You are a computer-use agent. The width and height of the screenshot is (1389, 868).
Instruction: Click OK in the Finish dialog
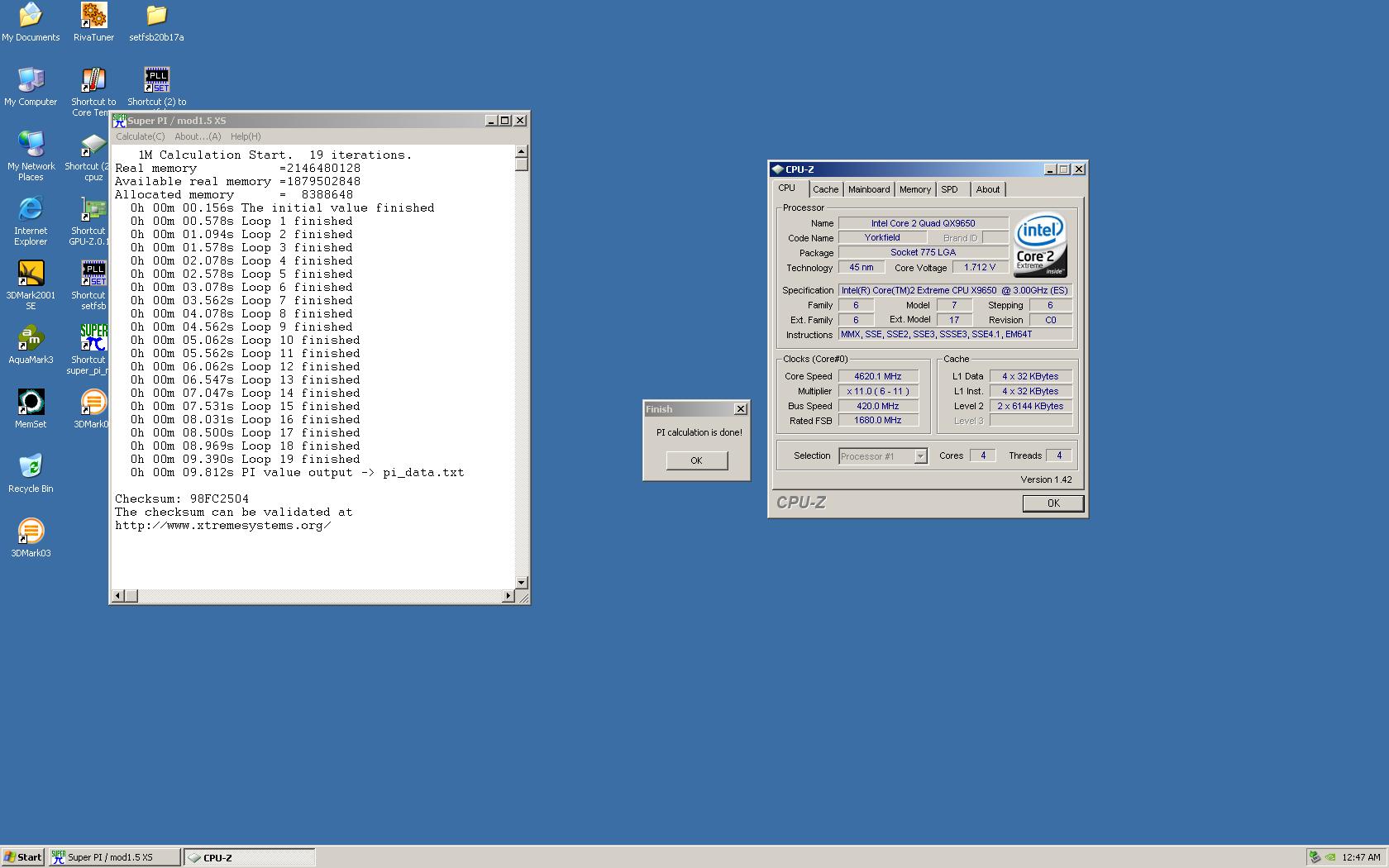(x=697, y=460)
